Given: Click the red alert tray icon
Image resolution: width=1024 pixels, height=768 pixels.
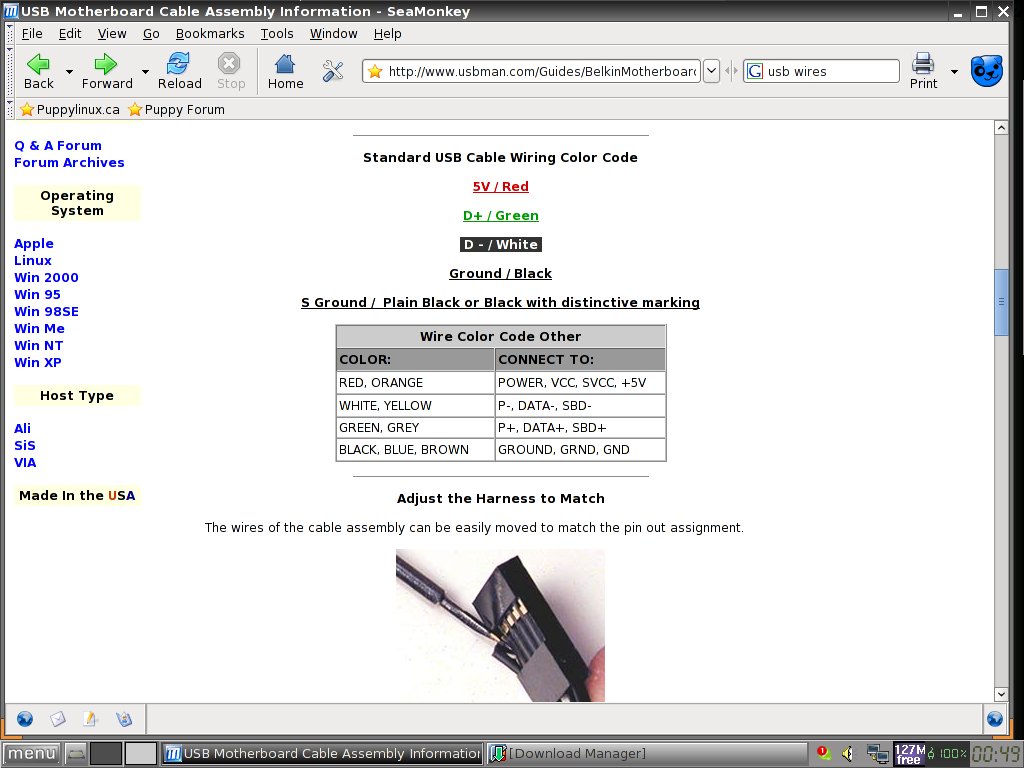Looking at the screenshot, I should pos(824,754).
